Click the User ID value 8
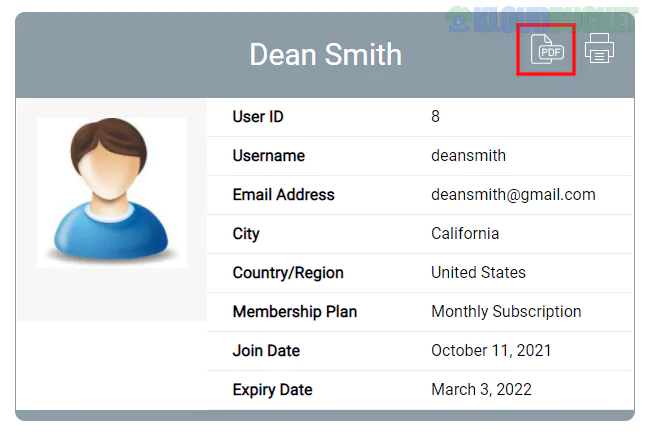The width and height of the screenshot is (646, 432). tap(435, 117)
